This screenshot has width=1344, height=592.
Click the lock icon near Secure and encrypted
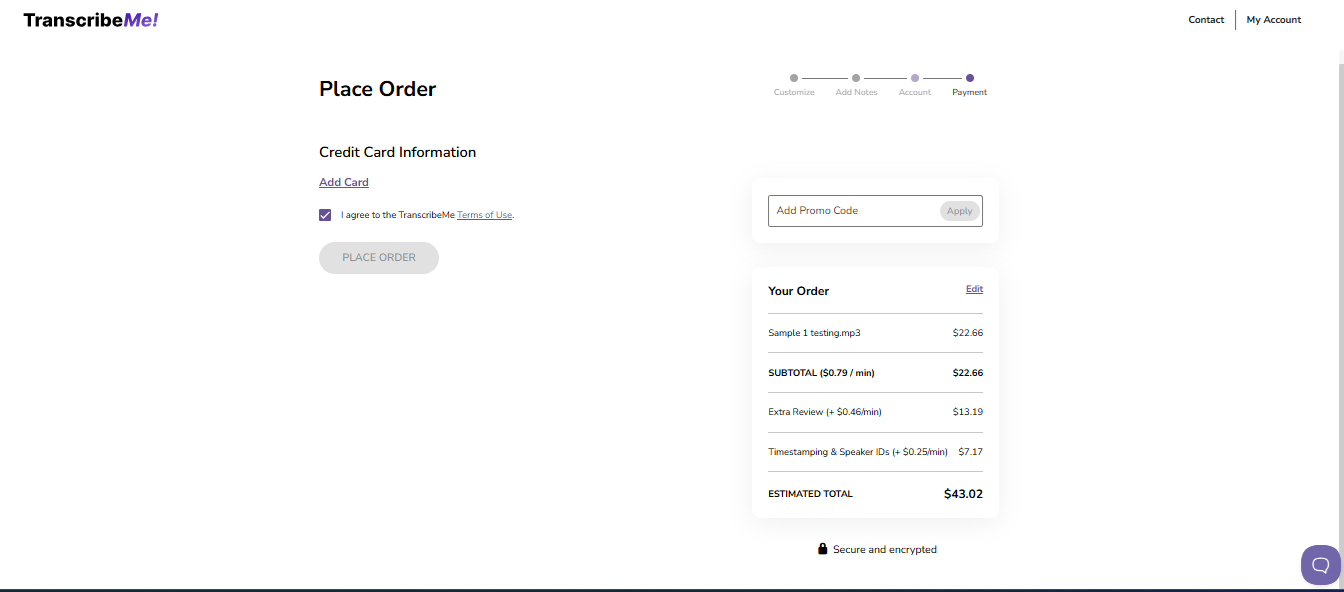(x=822, y=548)
